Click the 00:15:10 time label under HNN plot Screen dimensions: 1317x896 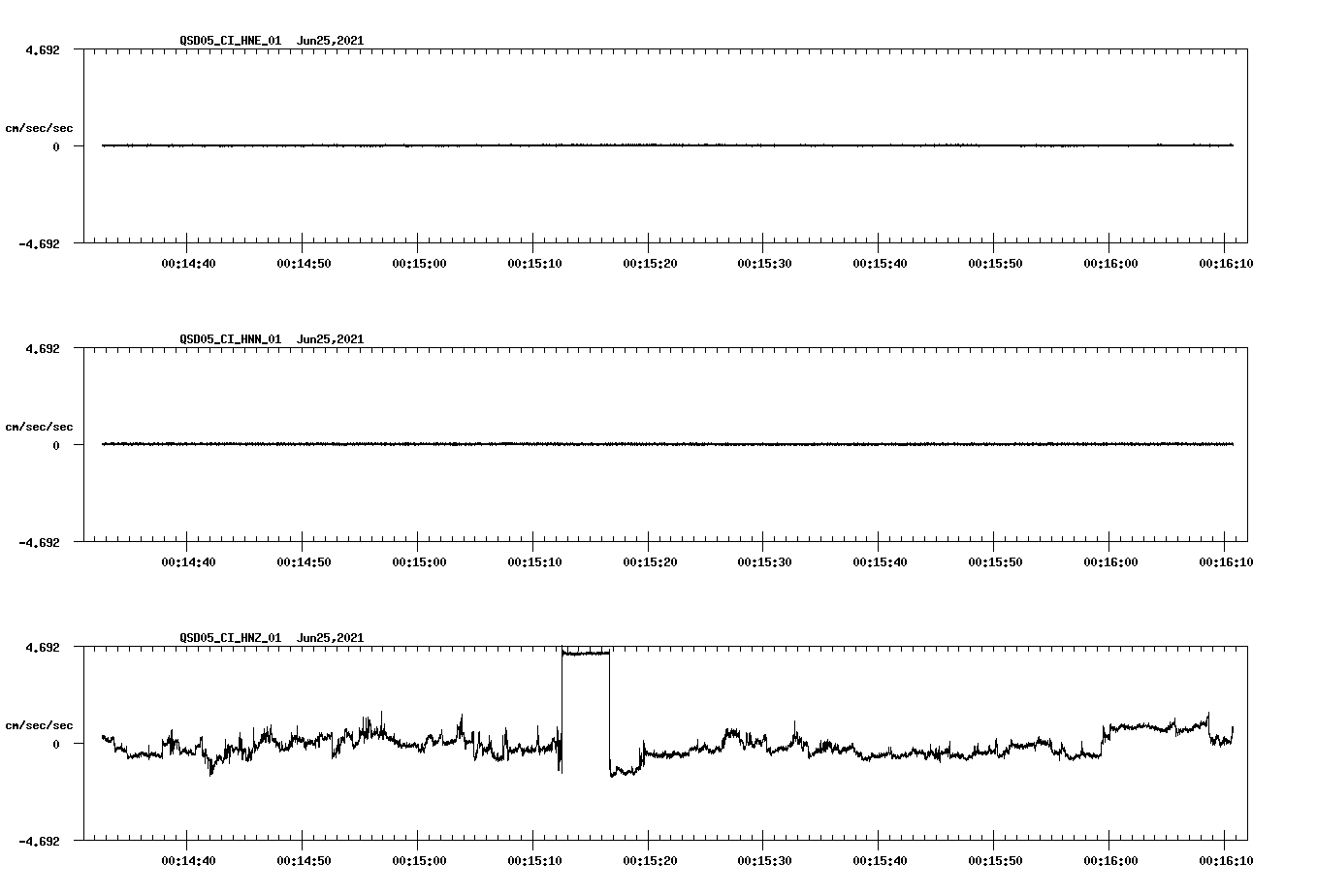click(x=534, y=561)
